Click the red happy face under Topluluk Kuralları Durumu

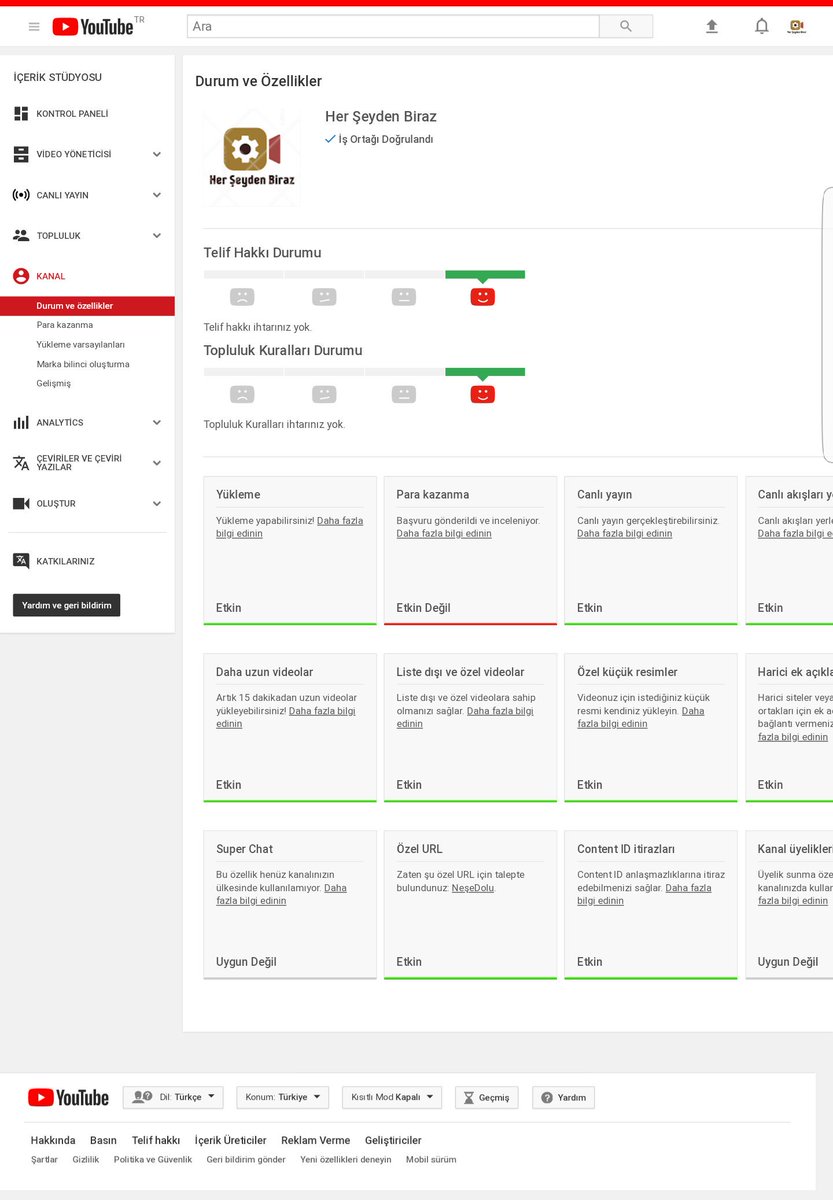point(483,394)
